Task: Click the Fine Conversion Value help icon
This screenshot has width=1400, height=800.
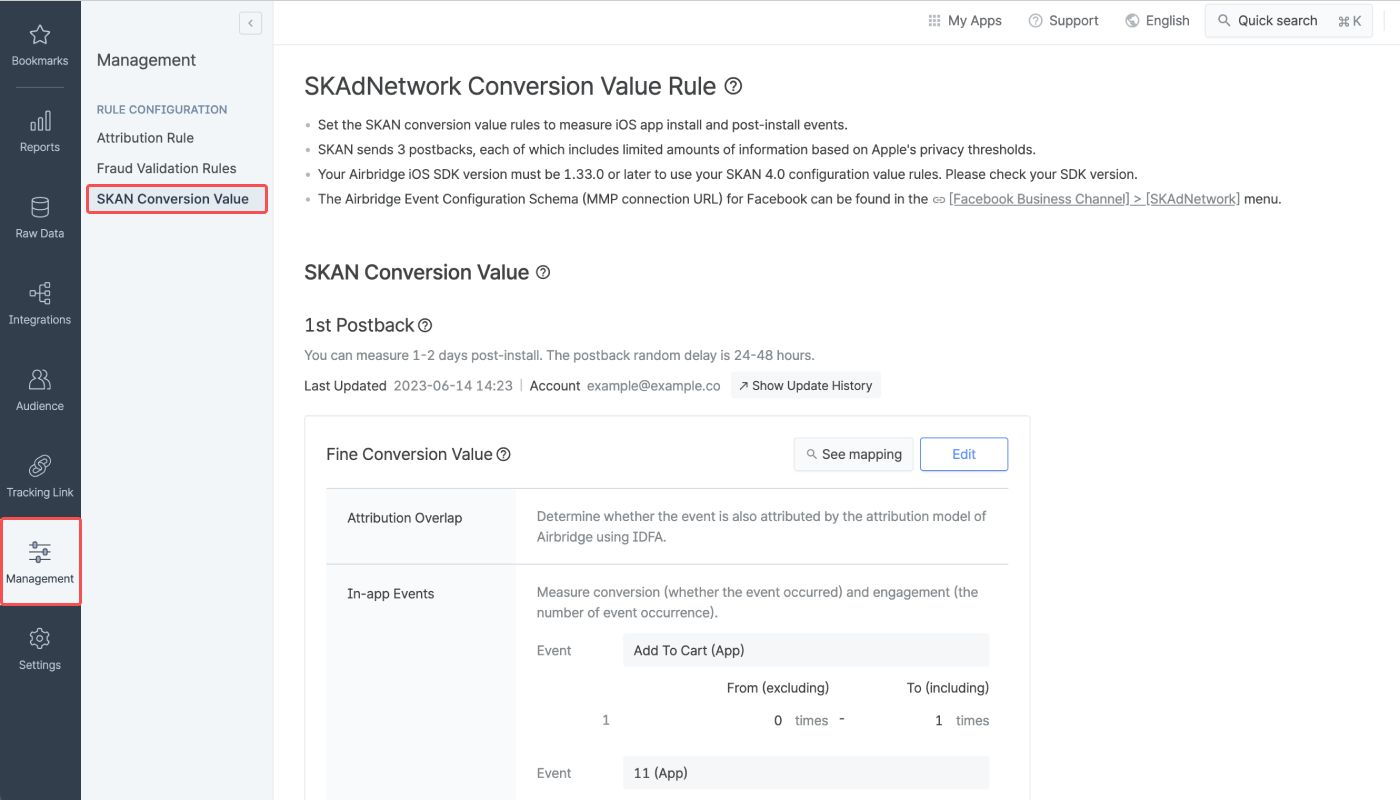Action: pos(502,454)
